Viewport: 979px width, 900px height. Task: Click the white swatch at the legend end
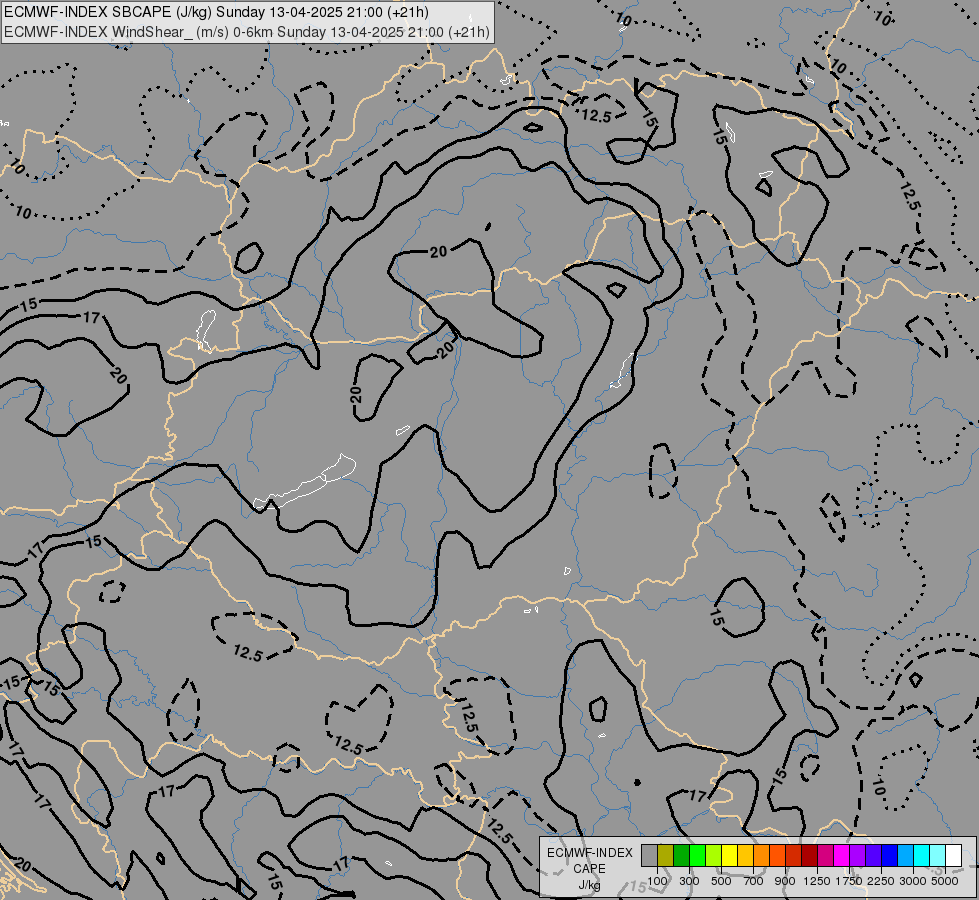[x=953, y=856]
